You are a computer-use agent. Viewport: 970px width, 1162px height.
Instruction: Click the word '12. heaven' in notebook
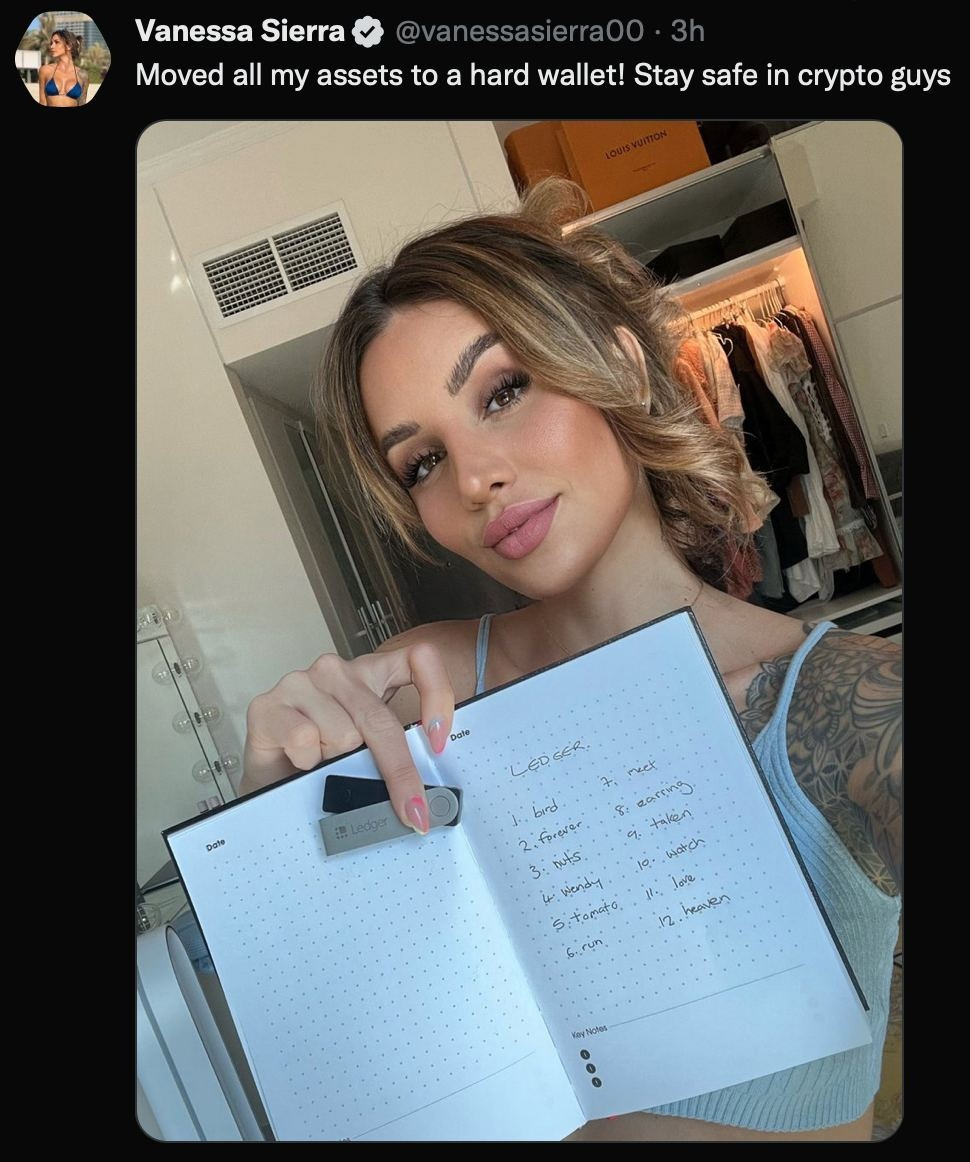point(695,911)
